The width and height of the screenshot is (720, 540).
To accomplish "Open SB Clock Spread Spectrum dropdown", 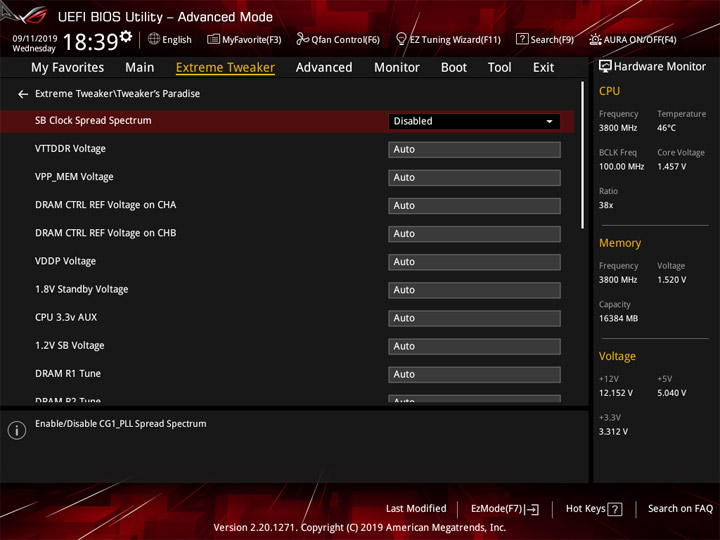I will pos(474,122).
